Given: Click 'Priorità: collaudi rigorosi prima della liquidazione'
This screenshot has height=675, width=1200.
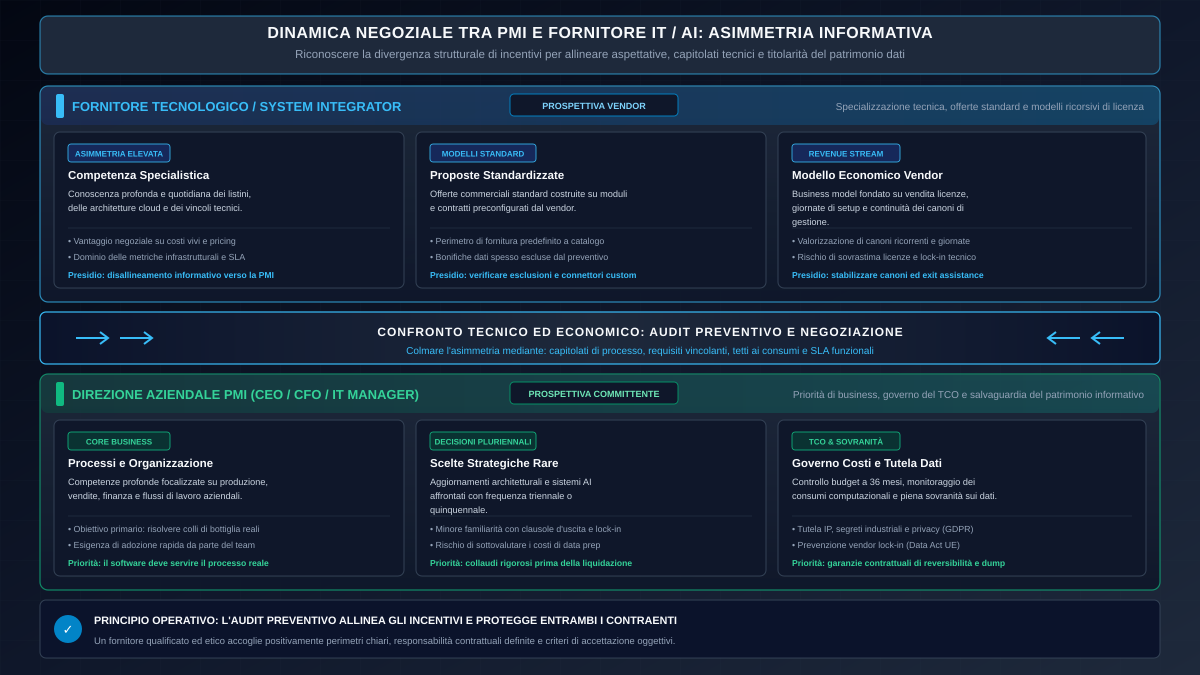Looking at the screenshot, I should coord(531,563).
